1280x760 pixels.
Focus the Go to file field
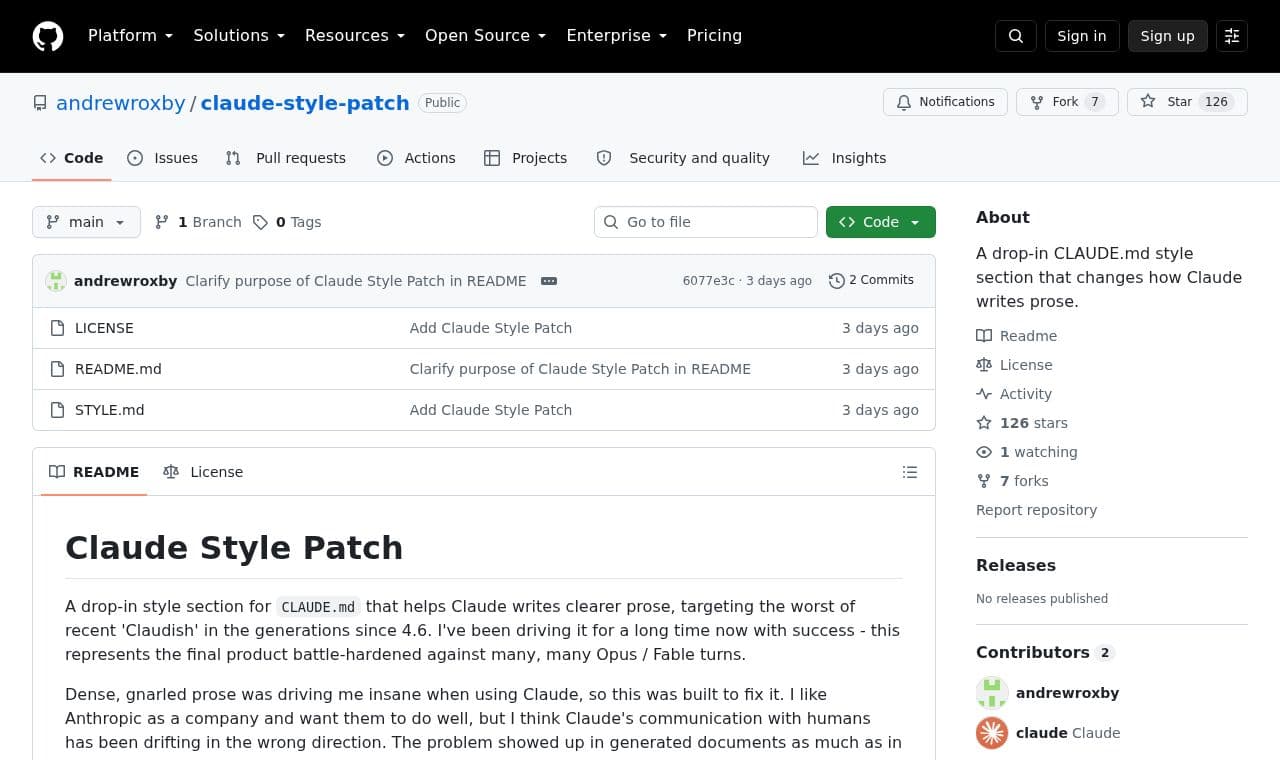(x=706, y=222)
